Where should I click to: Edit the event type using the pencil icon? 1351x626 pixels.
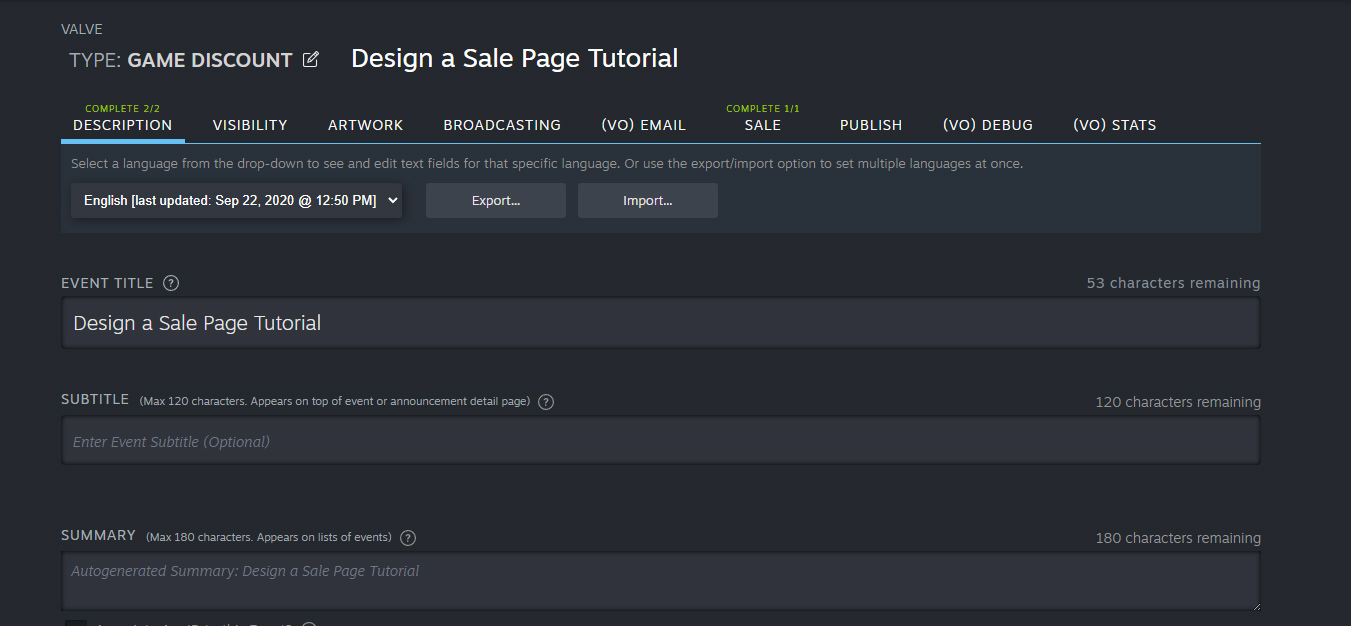pyautogui.click(x=310, y=59)
